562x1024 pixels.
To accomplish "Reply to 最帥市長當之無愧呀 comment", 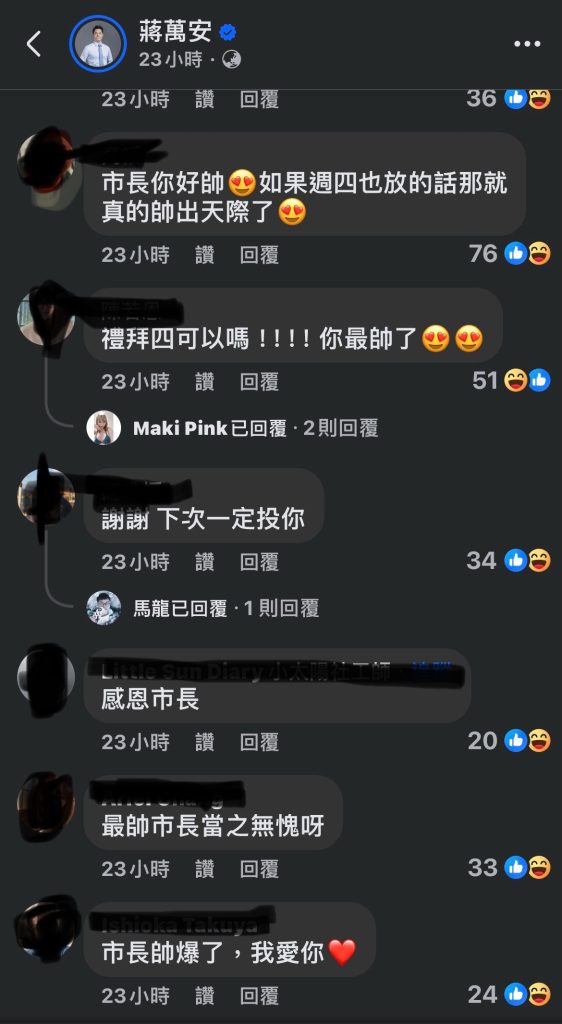I will [259, 868].
